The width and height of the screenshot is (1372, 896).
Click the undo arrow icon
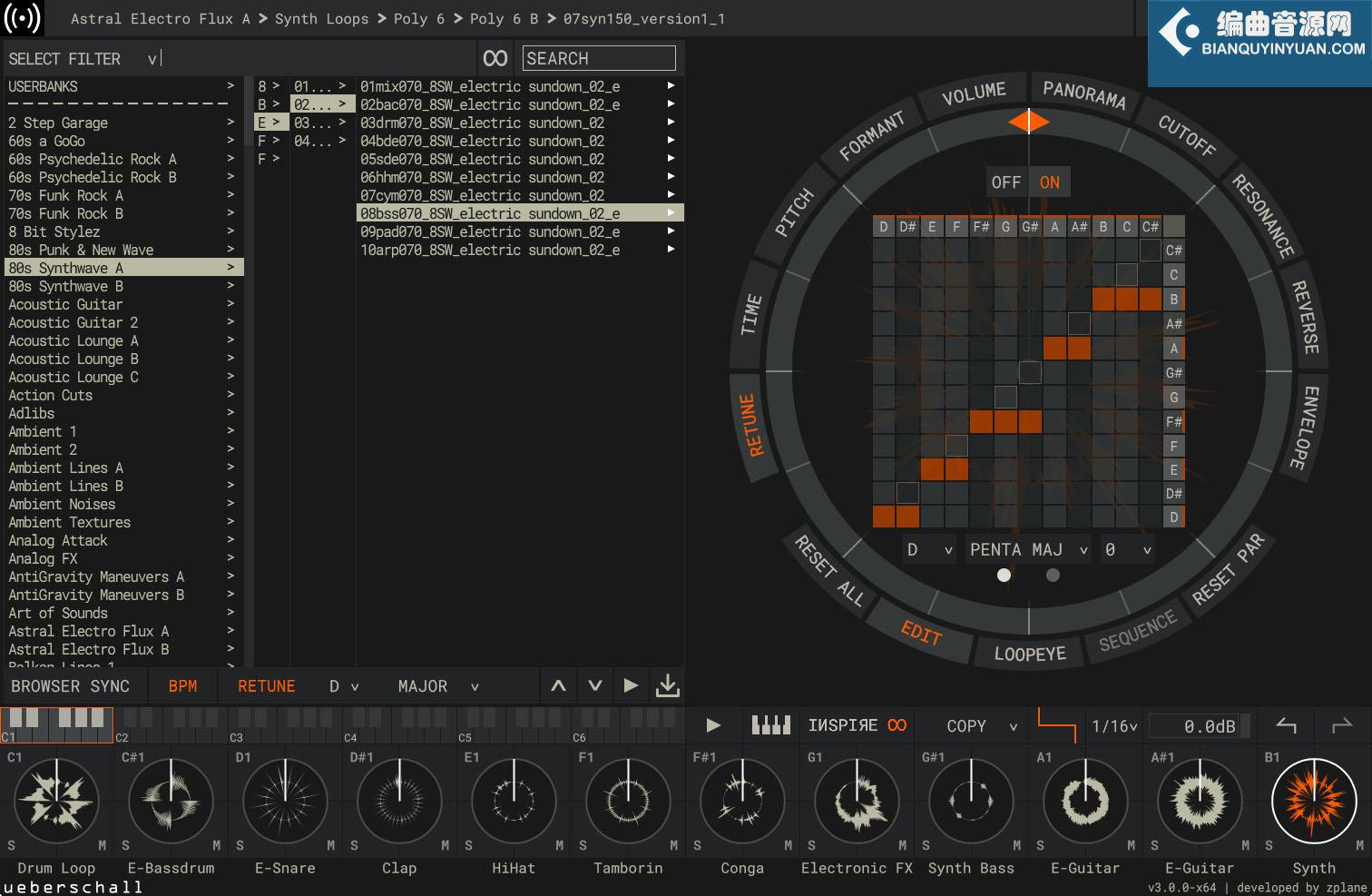1287,725
